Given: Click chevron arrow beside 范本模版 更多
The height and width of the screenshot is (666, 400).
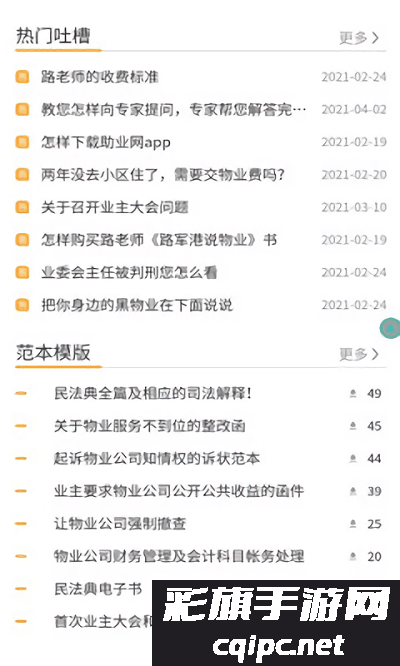Looking at the screenshot, I should (375, 354).
